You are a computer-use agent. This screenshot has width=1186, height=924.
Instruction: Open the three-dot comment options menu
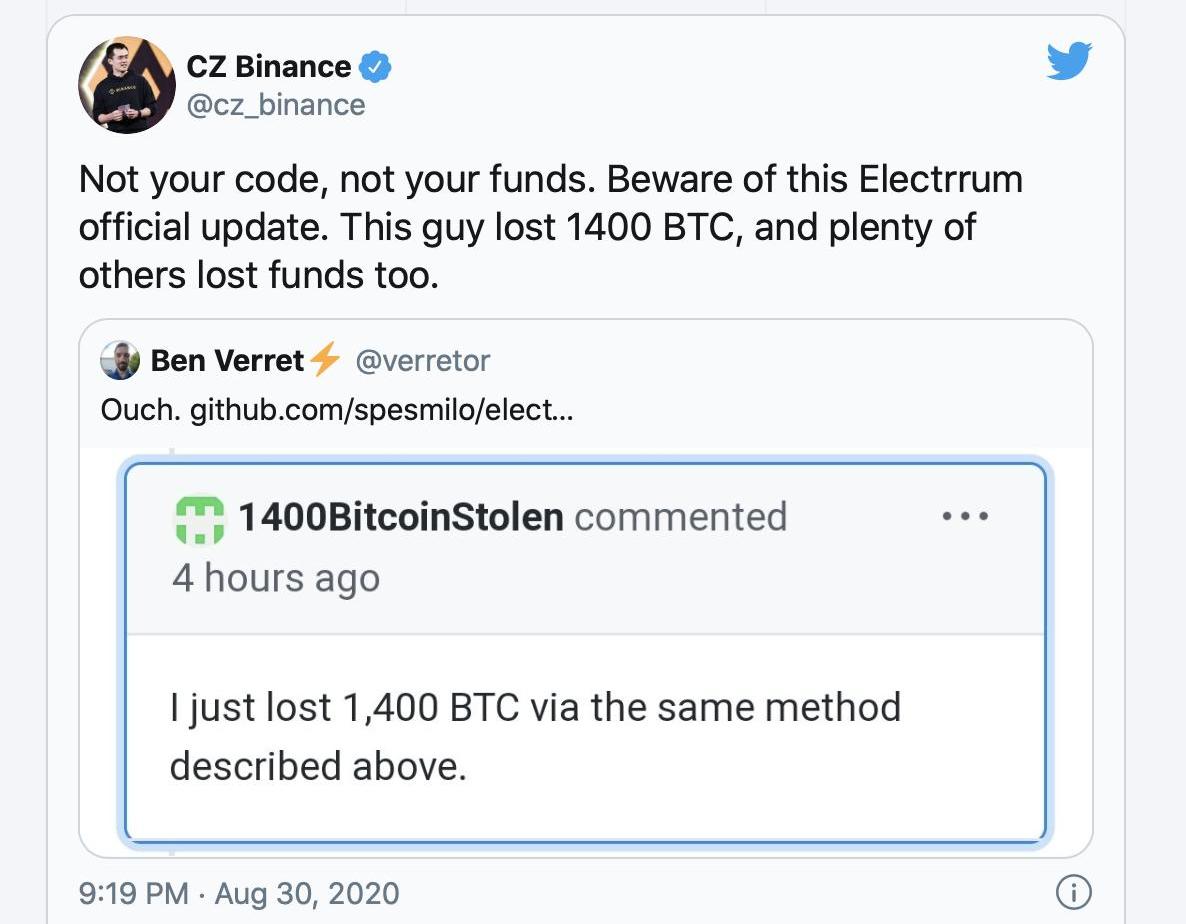click(x=966, y=517)
